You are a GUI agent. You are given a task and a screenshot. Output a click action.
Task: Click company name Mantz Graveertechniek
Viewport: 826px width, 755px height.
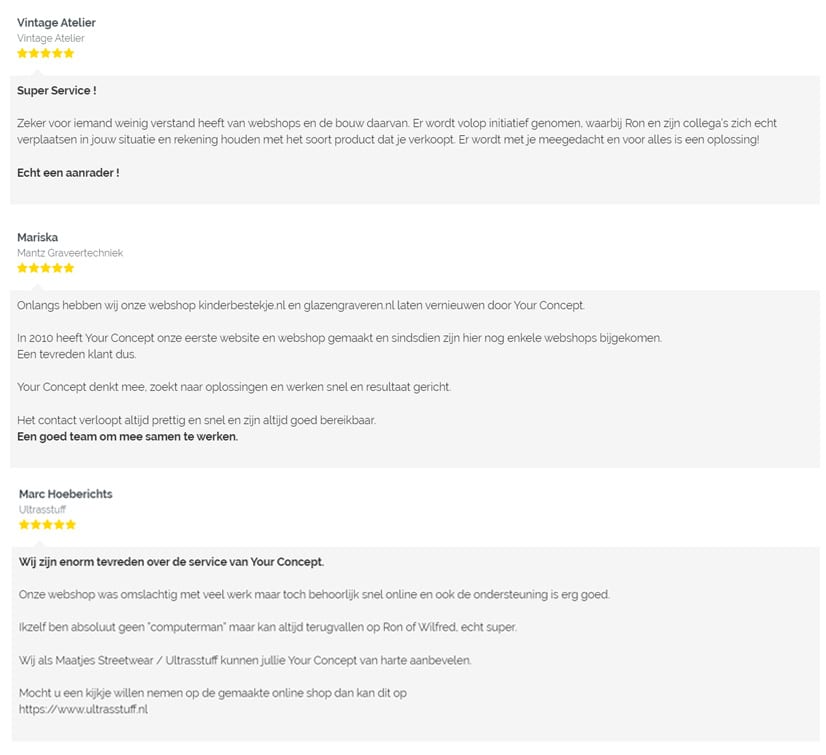pyautogui.click(x=70, y=253)
